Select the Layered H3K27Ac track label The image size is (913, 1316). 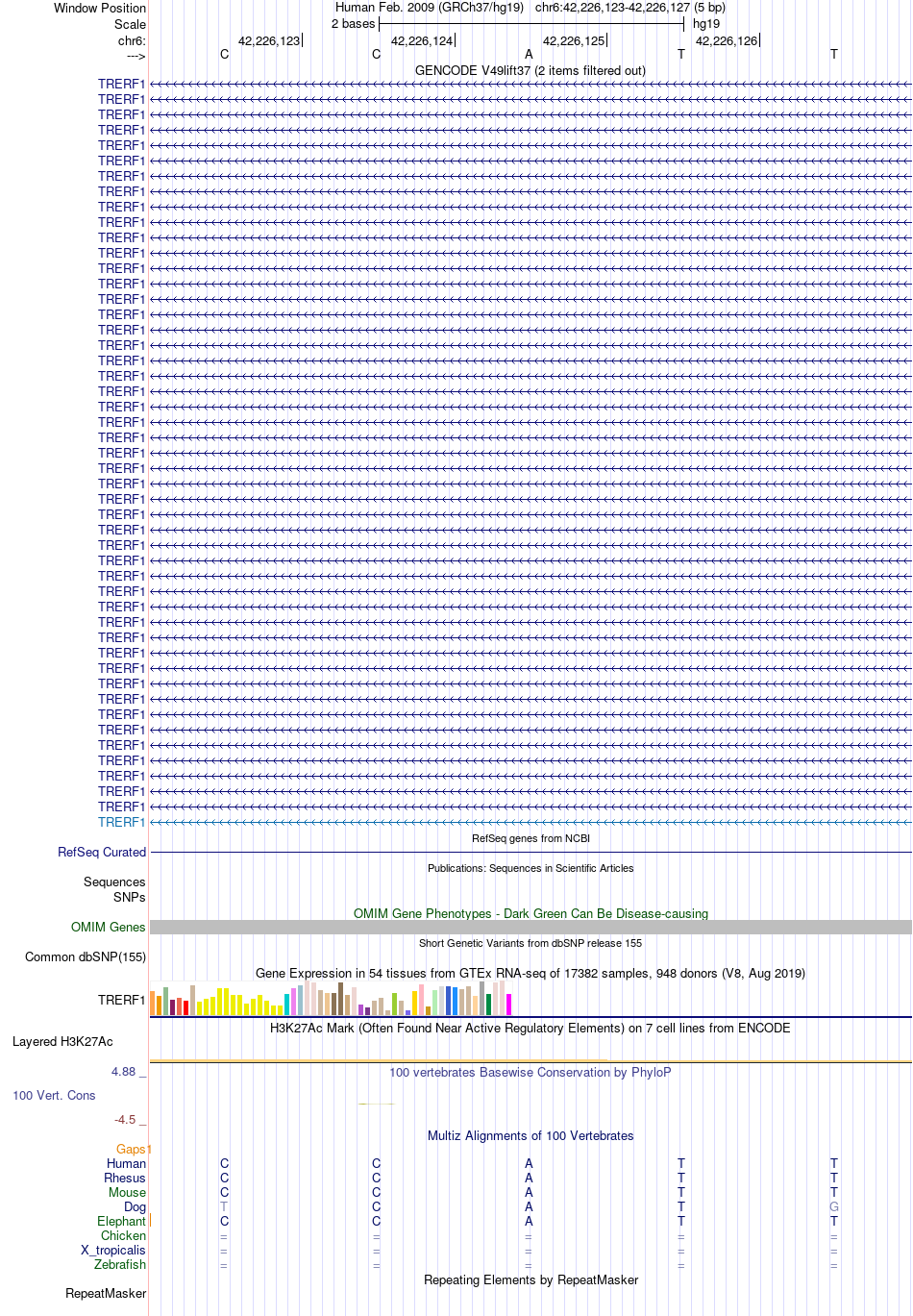click(62, 1041)
